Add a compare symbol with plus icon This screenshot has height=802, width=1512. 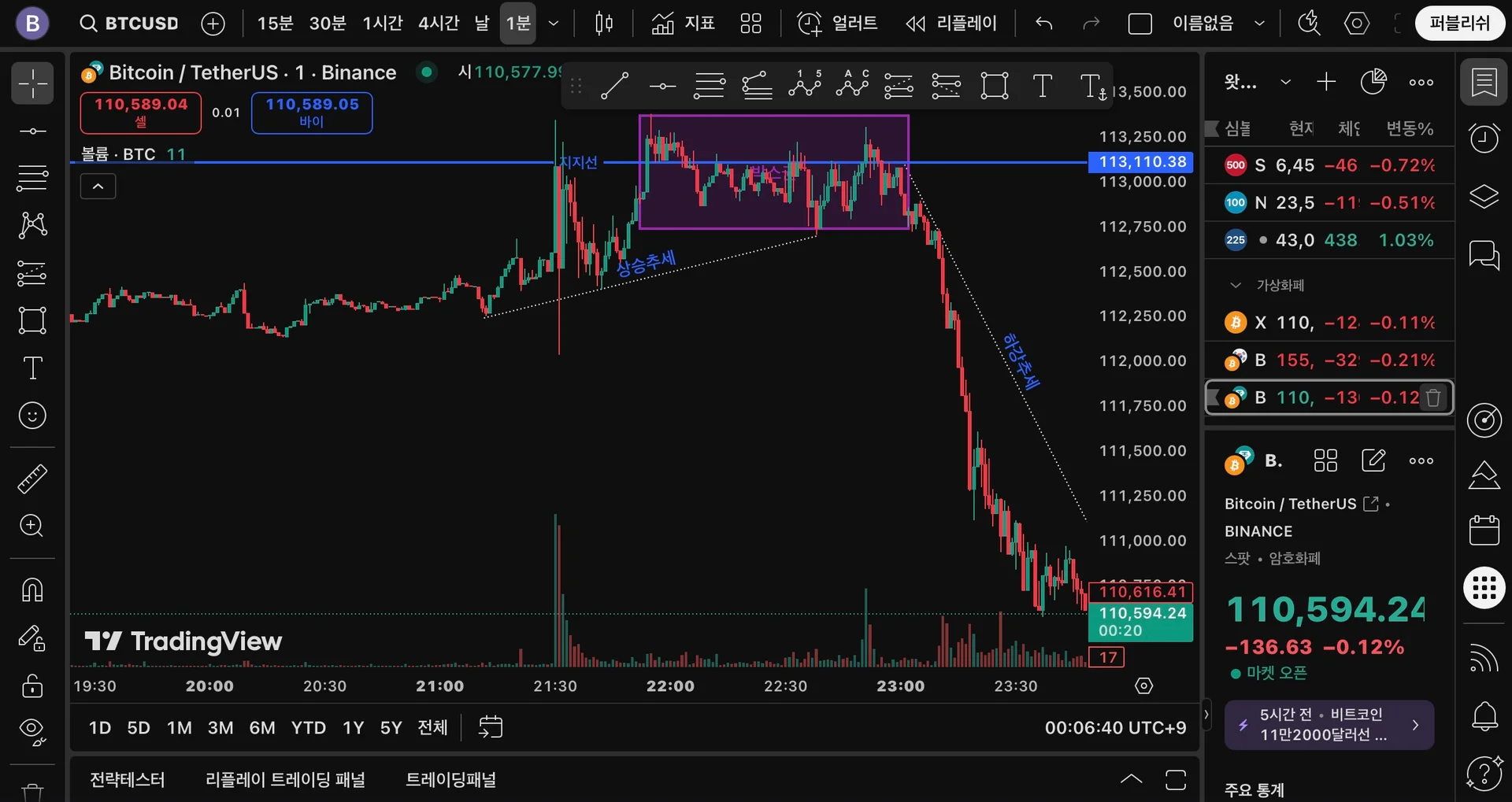[213, 24]
